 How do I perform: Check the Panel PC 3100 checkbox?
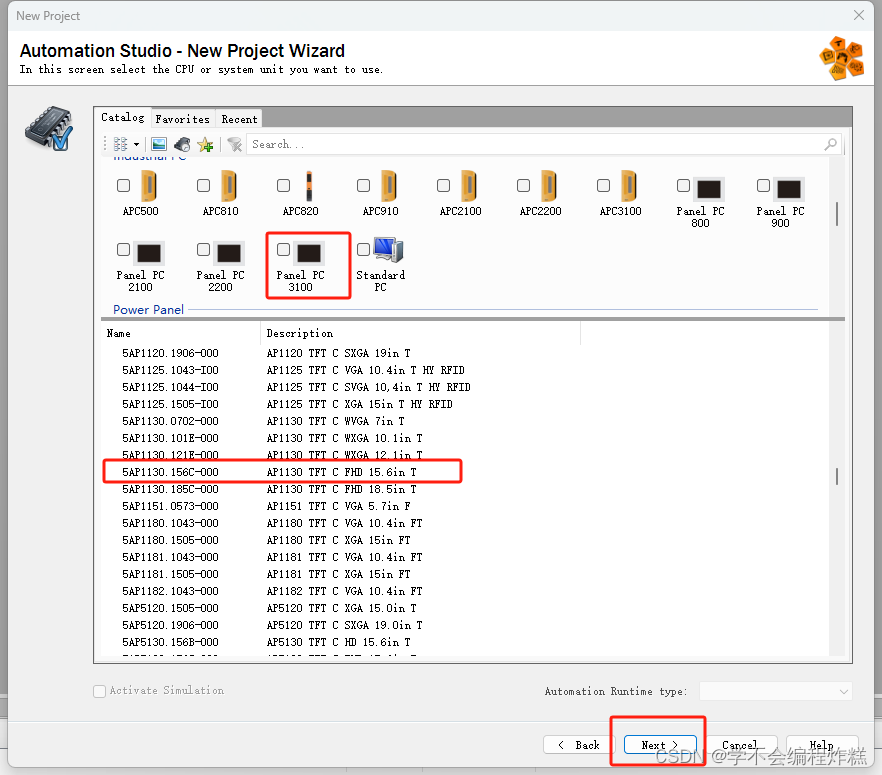pos(284,249)
